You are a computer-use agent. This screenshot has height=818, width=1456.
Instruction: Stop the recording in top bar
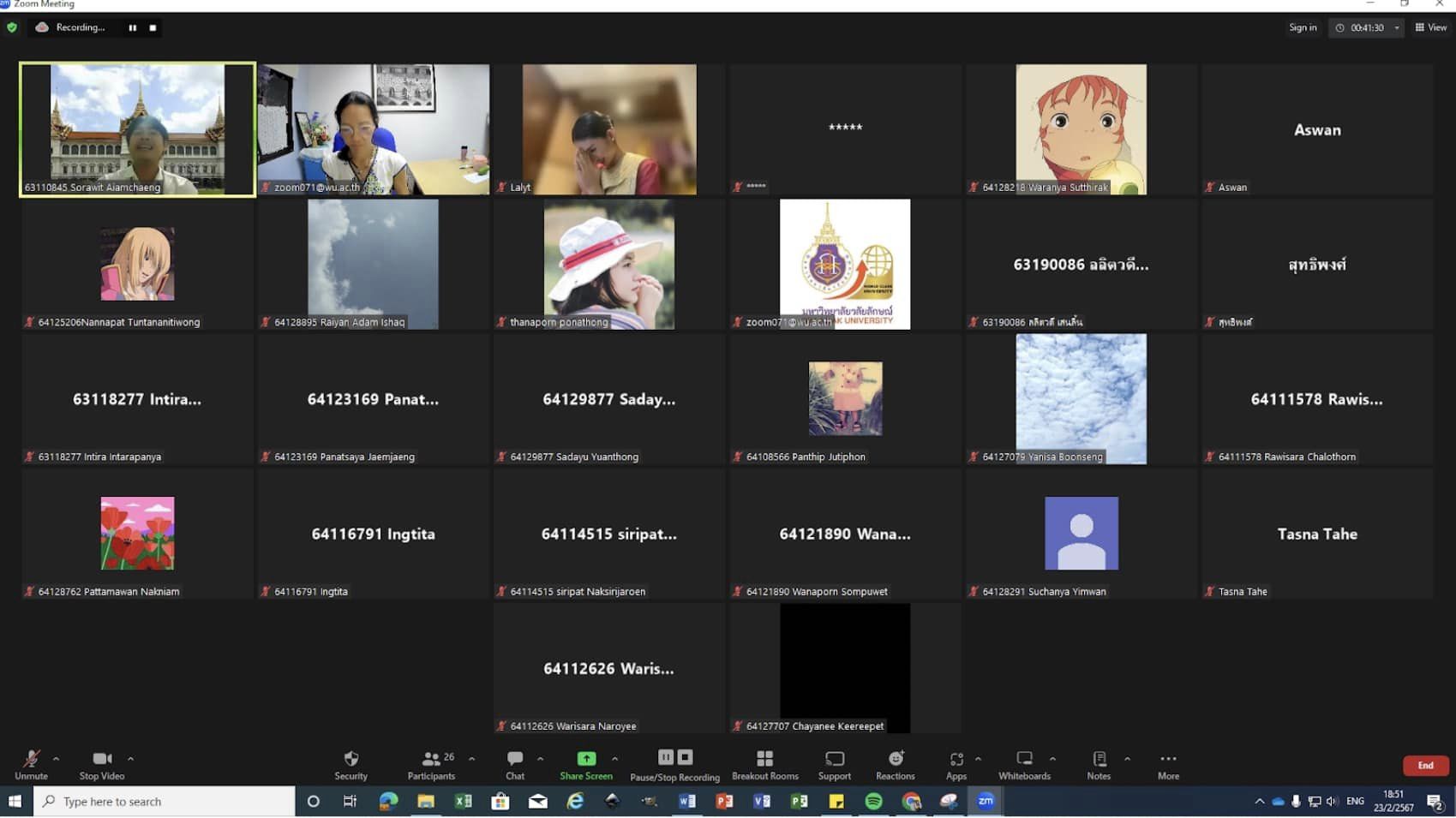click(153, 27)
